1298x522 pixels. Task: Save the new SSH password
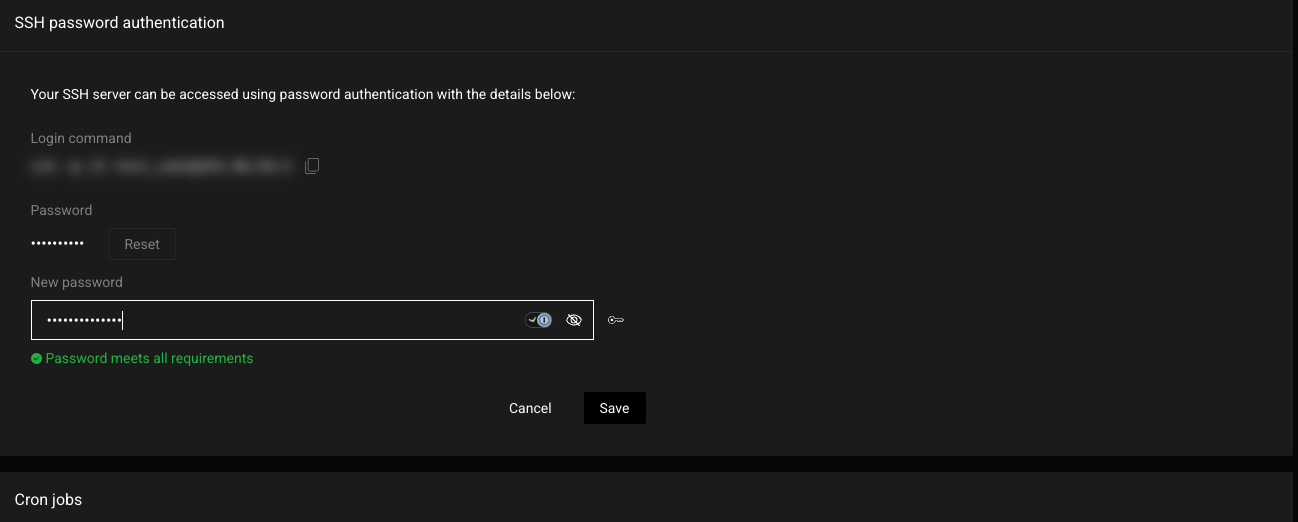tap(614, 408)
